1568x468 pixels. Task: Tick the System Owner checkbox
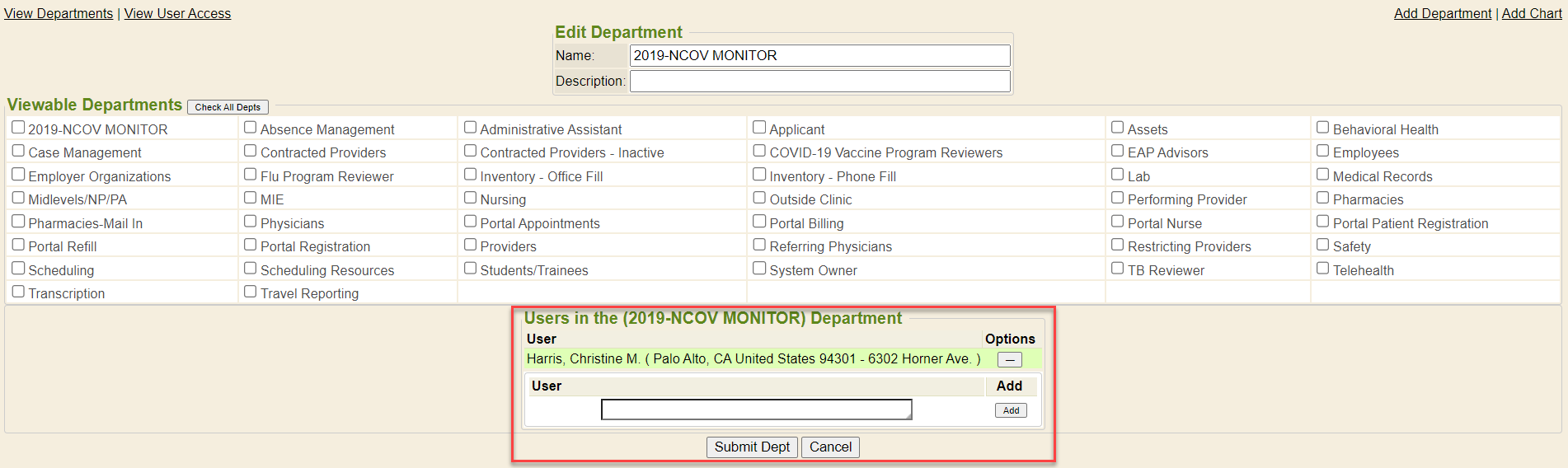tap(759, 269)
